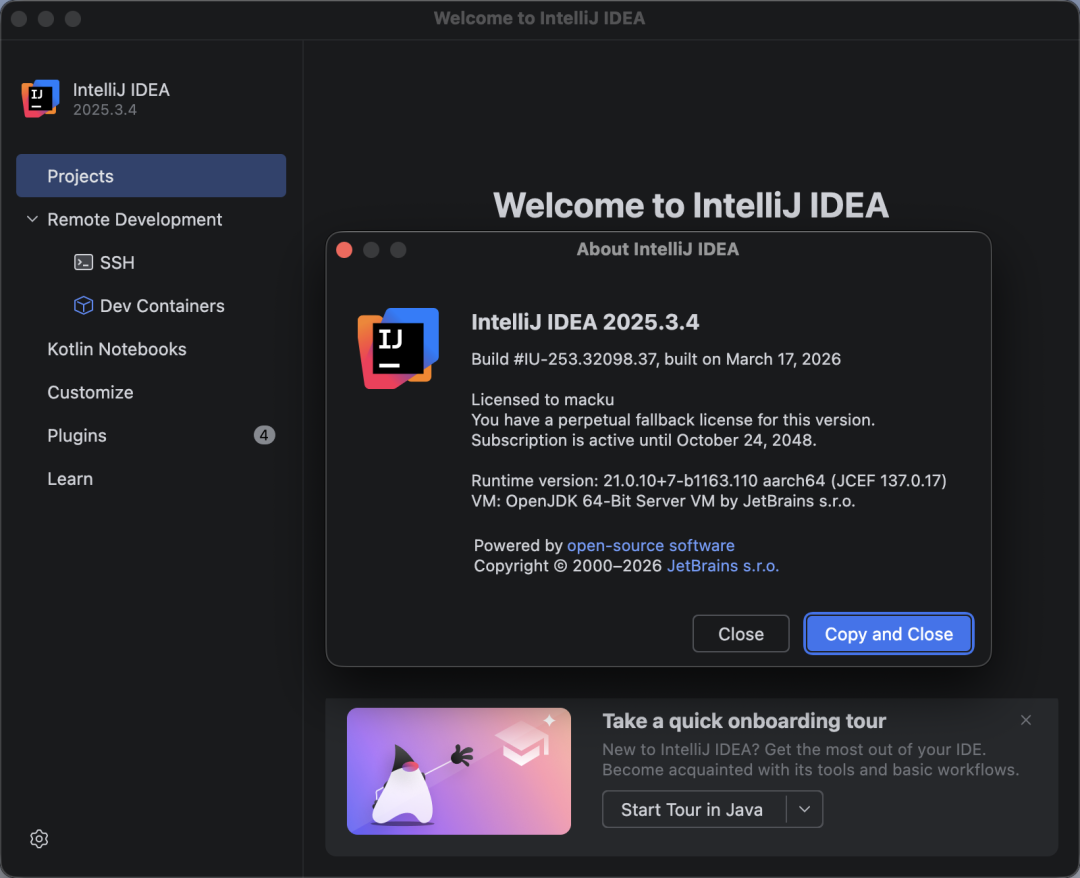The image size is (1080, 878).
Task: Open the Start Tour dropdown arrow
Action: point(805,810)
